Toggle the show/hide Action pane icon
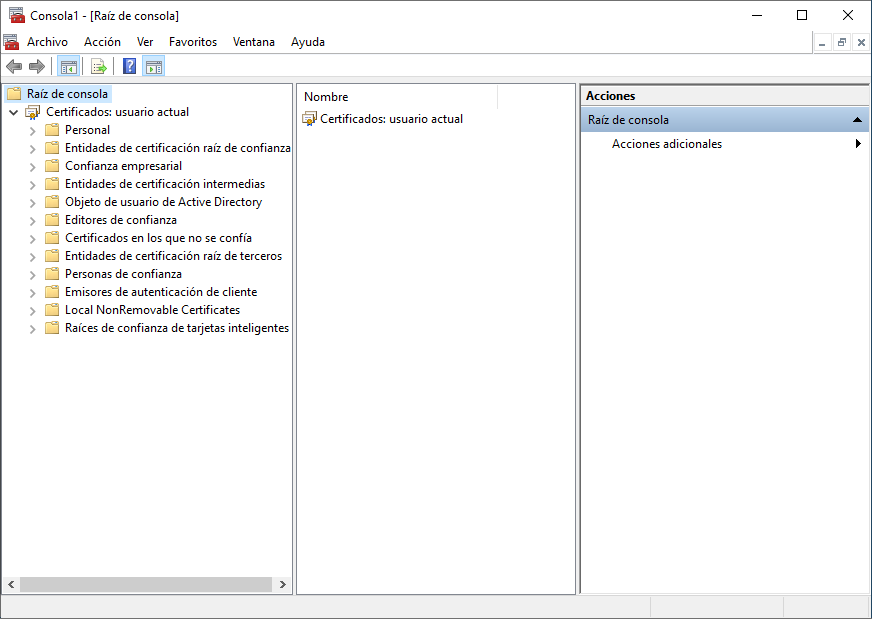The width and height of the screenshot is (872, 619). [x=153, y=67]
